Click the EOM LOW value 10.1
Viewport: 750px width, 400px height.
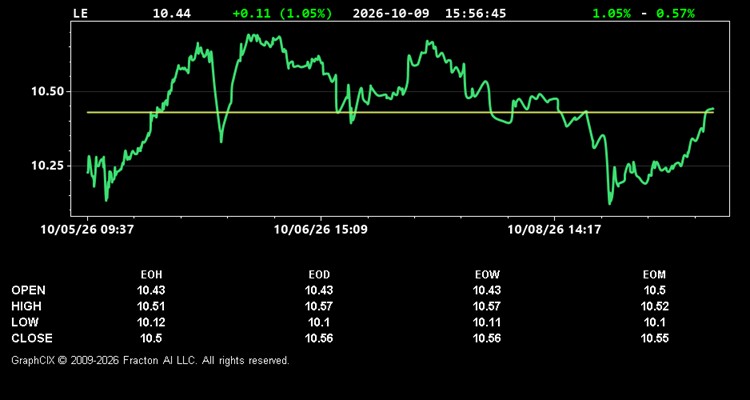point(654,322)
